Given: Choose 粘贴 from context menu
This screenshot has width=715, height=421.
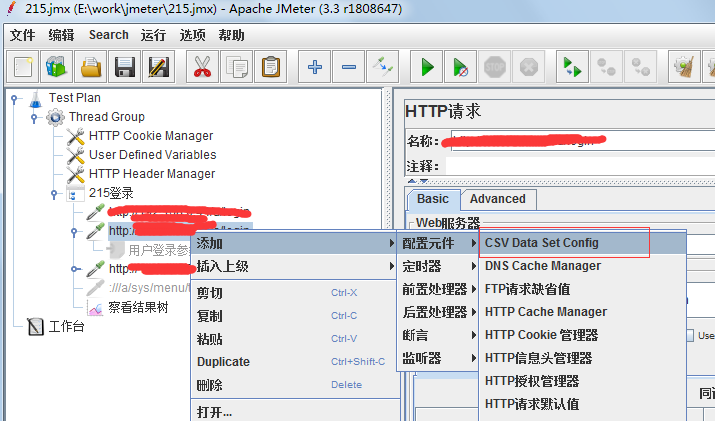Looking at the screenshot, I should click(x=294, y=339).
